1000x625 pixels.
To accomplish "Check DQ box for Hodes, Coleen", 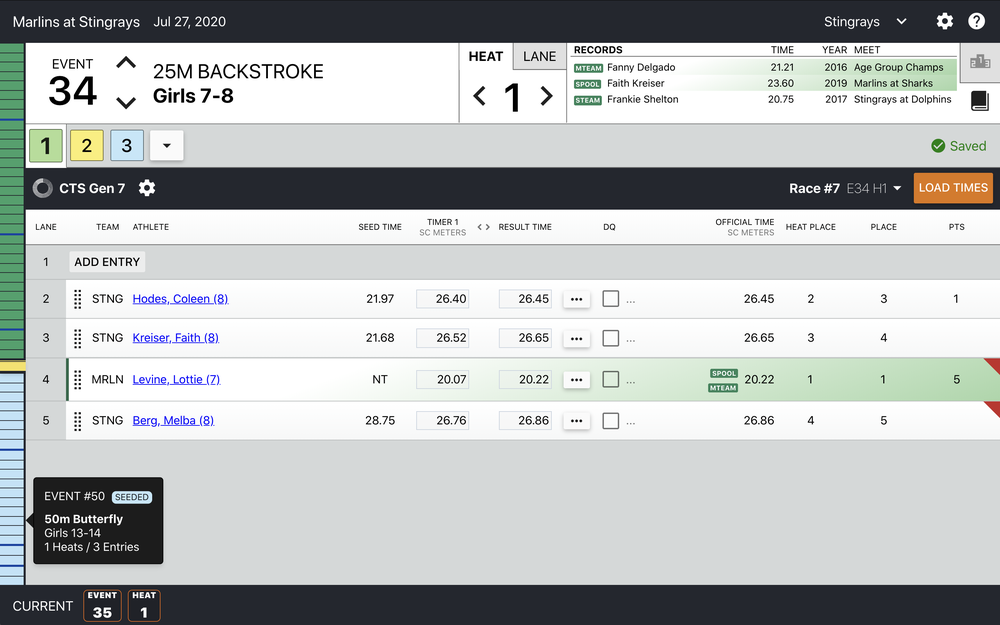I will [610, 298].
